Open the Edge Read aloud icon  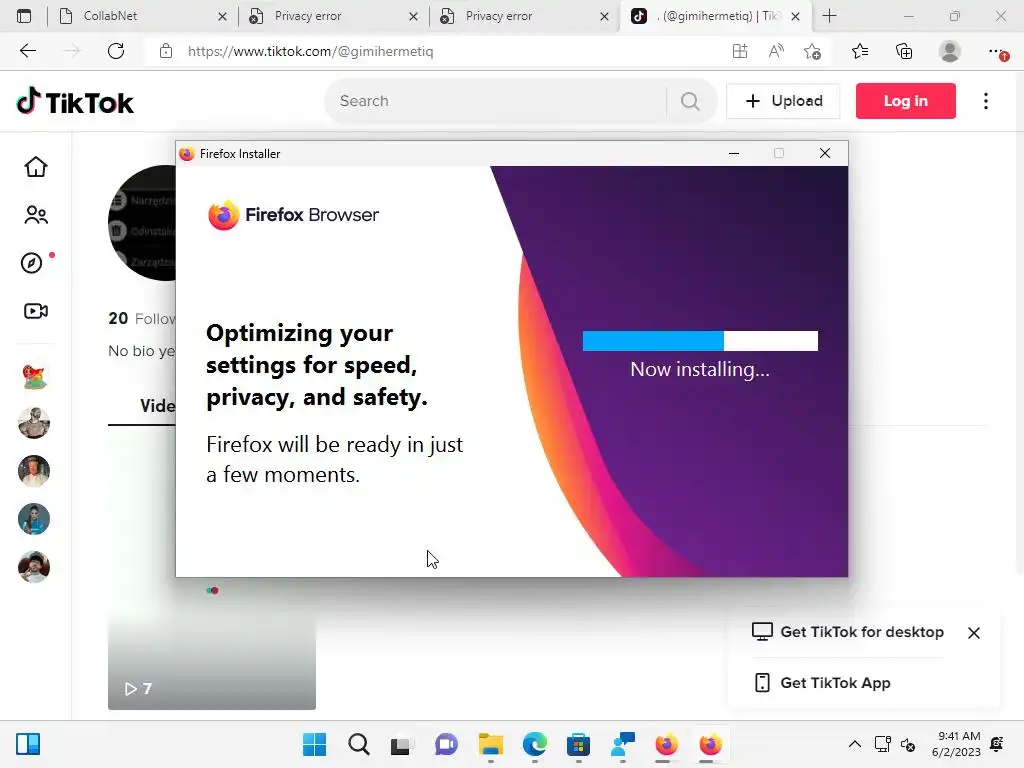[x=776, y=51]
